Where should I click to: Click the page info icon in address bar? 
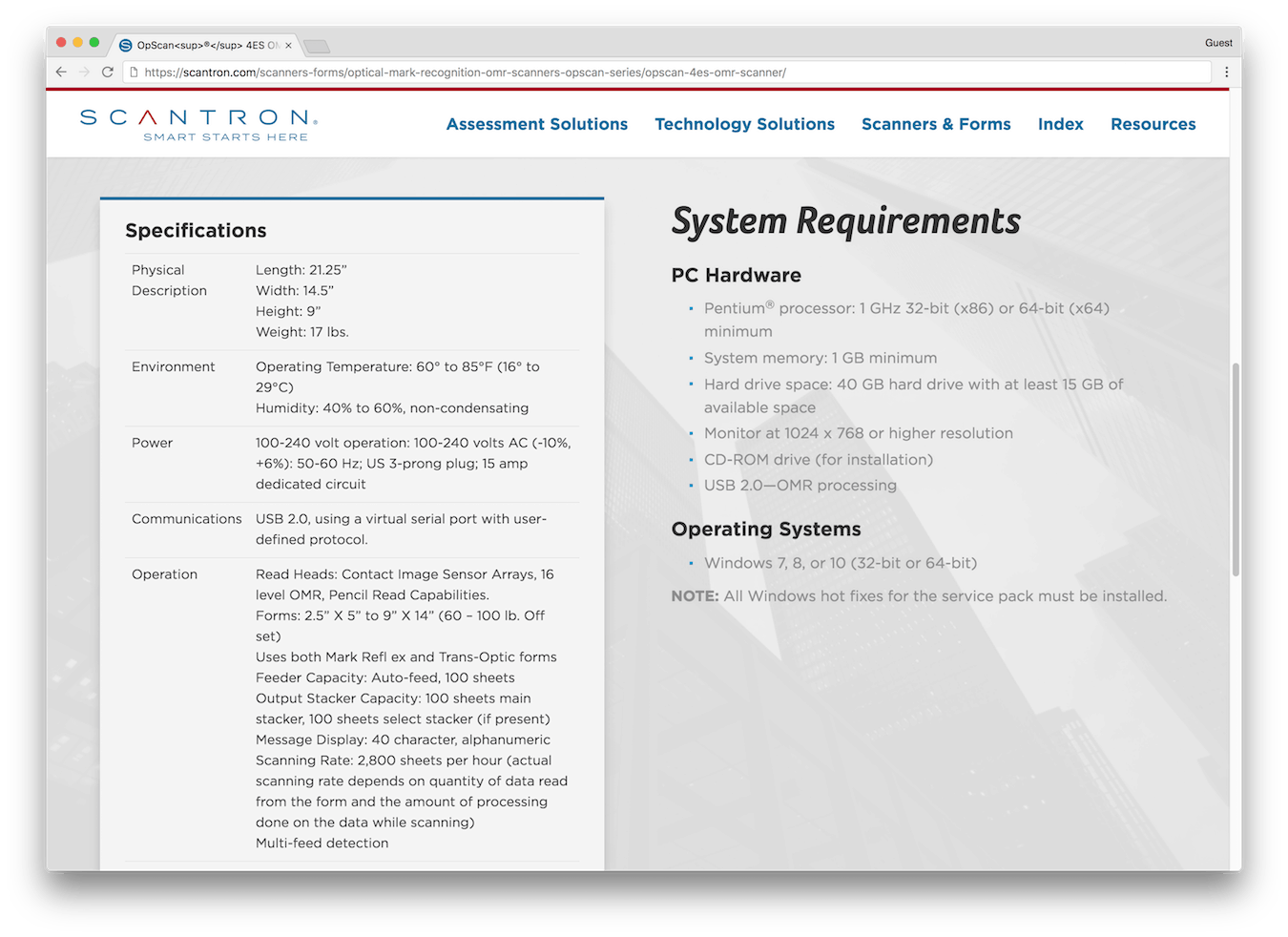[x=135, y=72]
